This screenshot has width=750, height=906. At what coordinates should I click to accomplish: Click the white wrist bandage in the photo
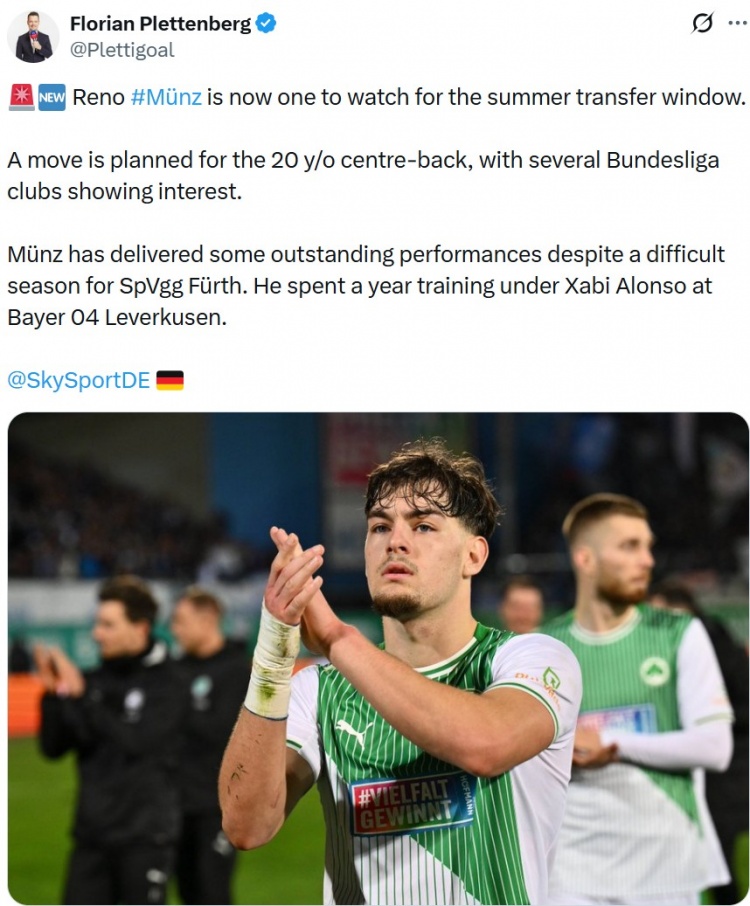[x=272, y=662]
